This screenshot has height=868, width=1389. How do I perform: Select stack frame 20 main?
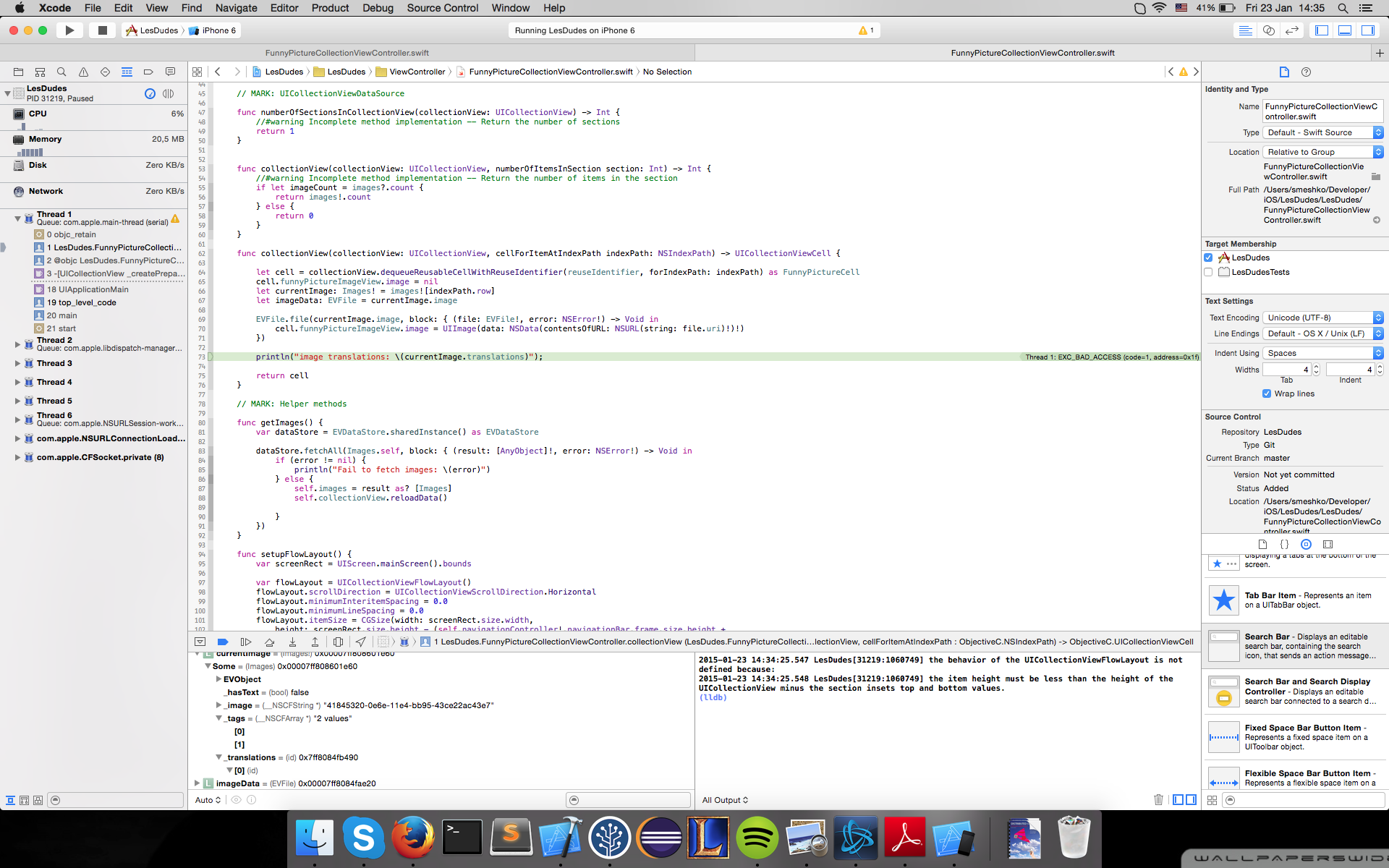[61, 315]
